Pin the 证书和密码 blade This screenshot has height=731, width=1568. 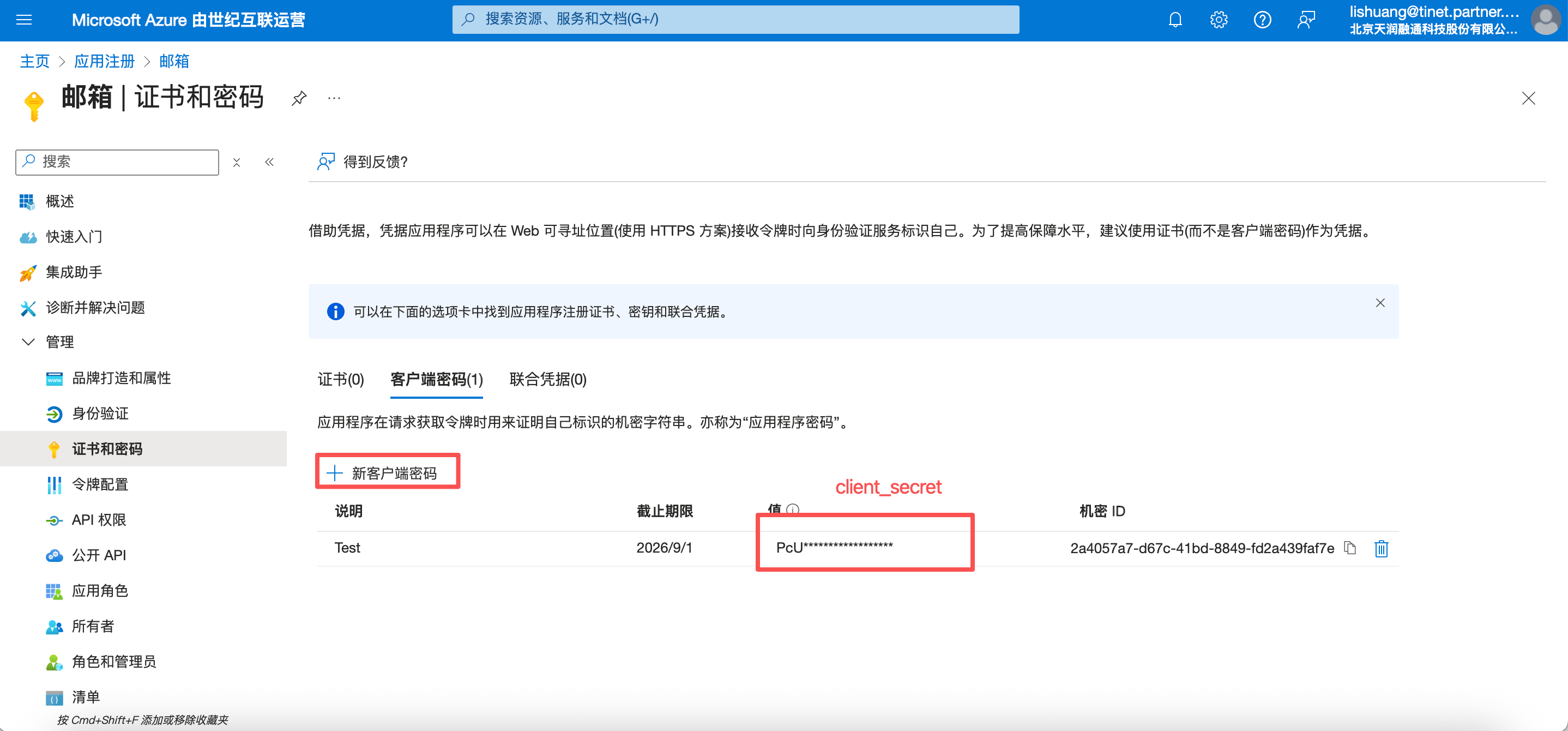point(299,98)
